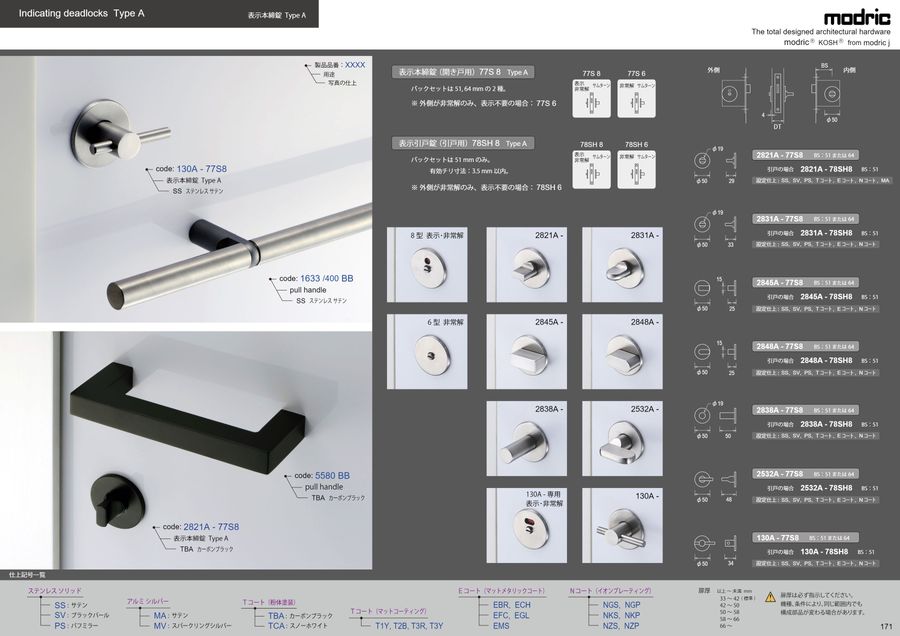Image resolution: width=900 pixels, height=636 pixels.
Task: Open the 130A lever turn thumbnail
Action: click(622, 525)
